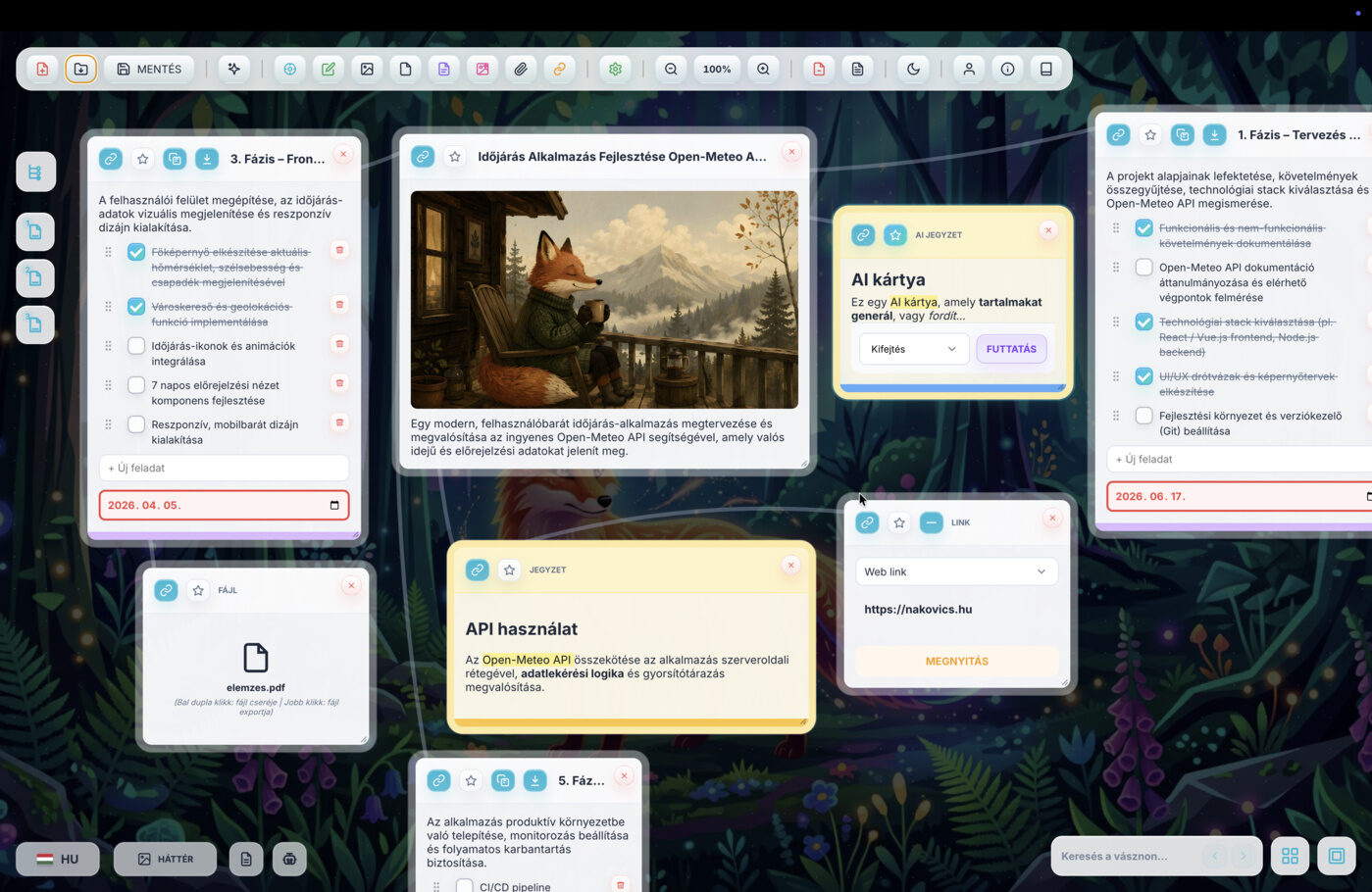This screenshot has width=1372, height=892.
Task: Toggle dark mode with the moon icon
Action: coord(913,69)
